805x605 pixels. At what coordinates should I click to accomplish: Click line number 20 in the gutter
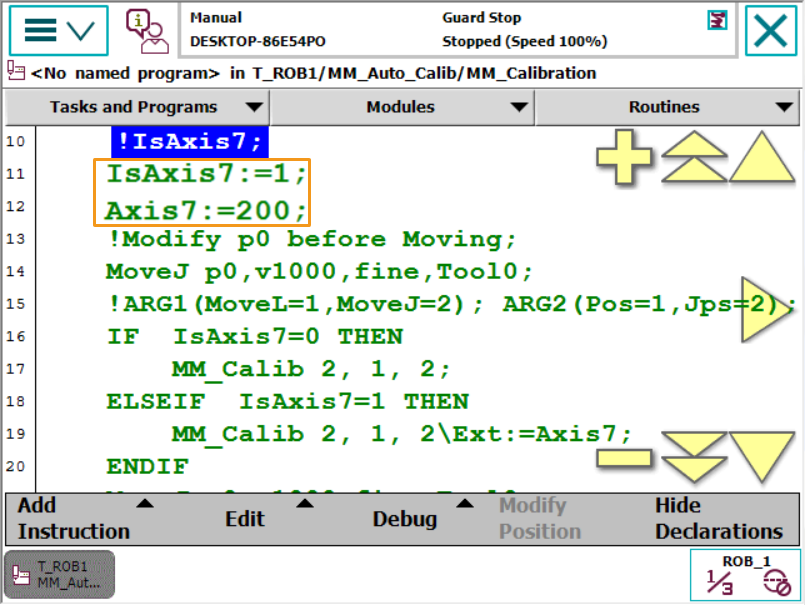click(x=16, y=467)
